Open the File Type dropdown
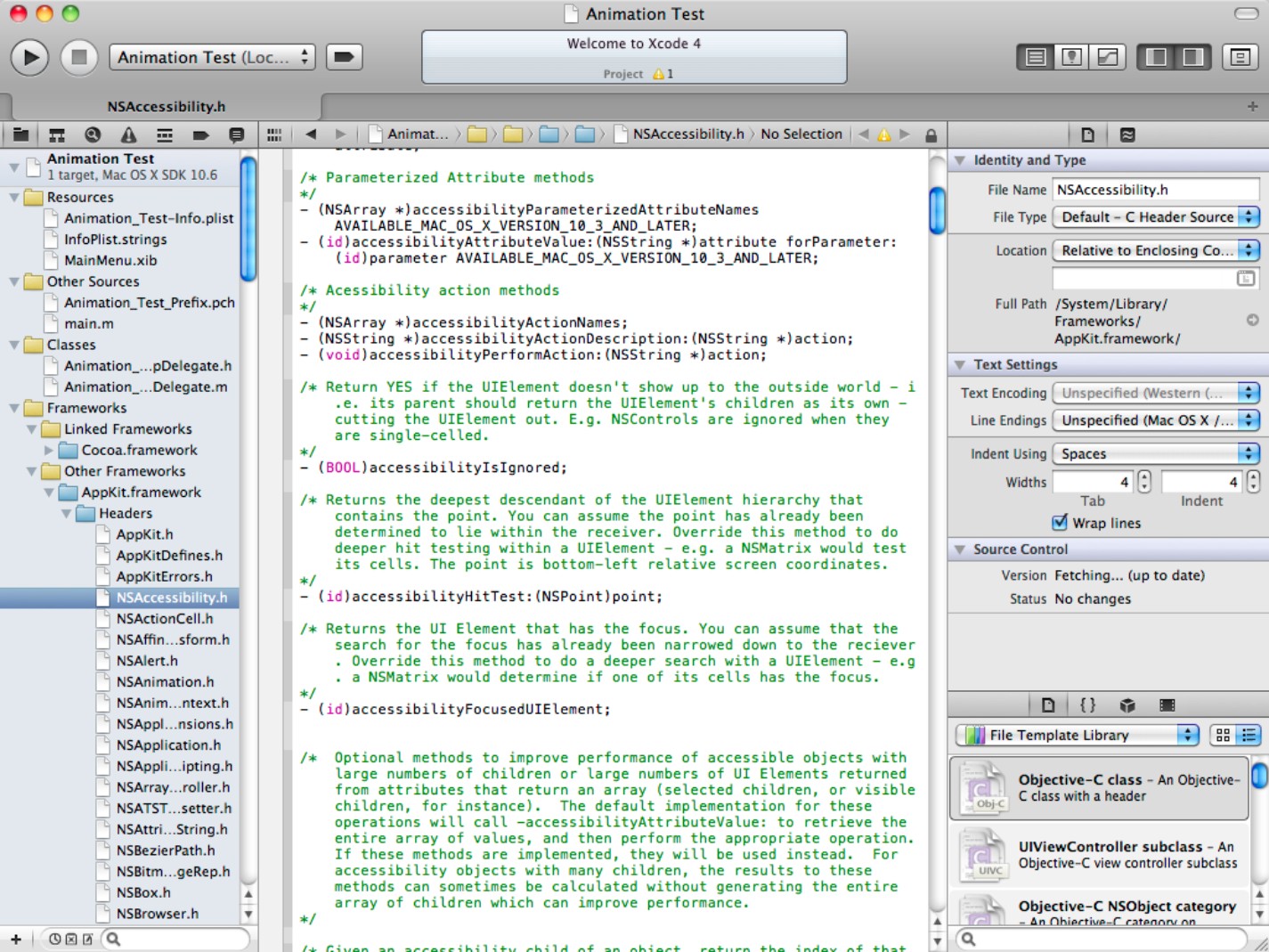The image size is (1269, 952). click(x=1156, y=216)
